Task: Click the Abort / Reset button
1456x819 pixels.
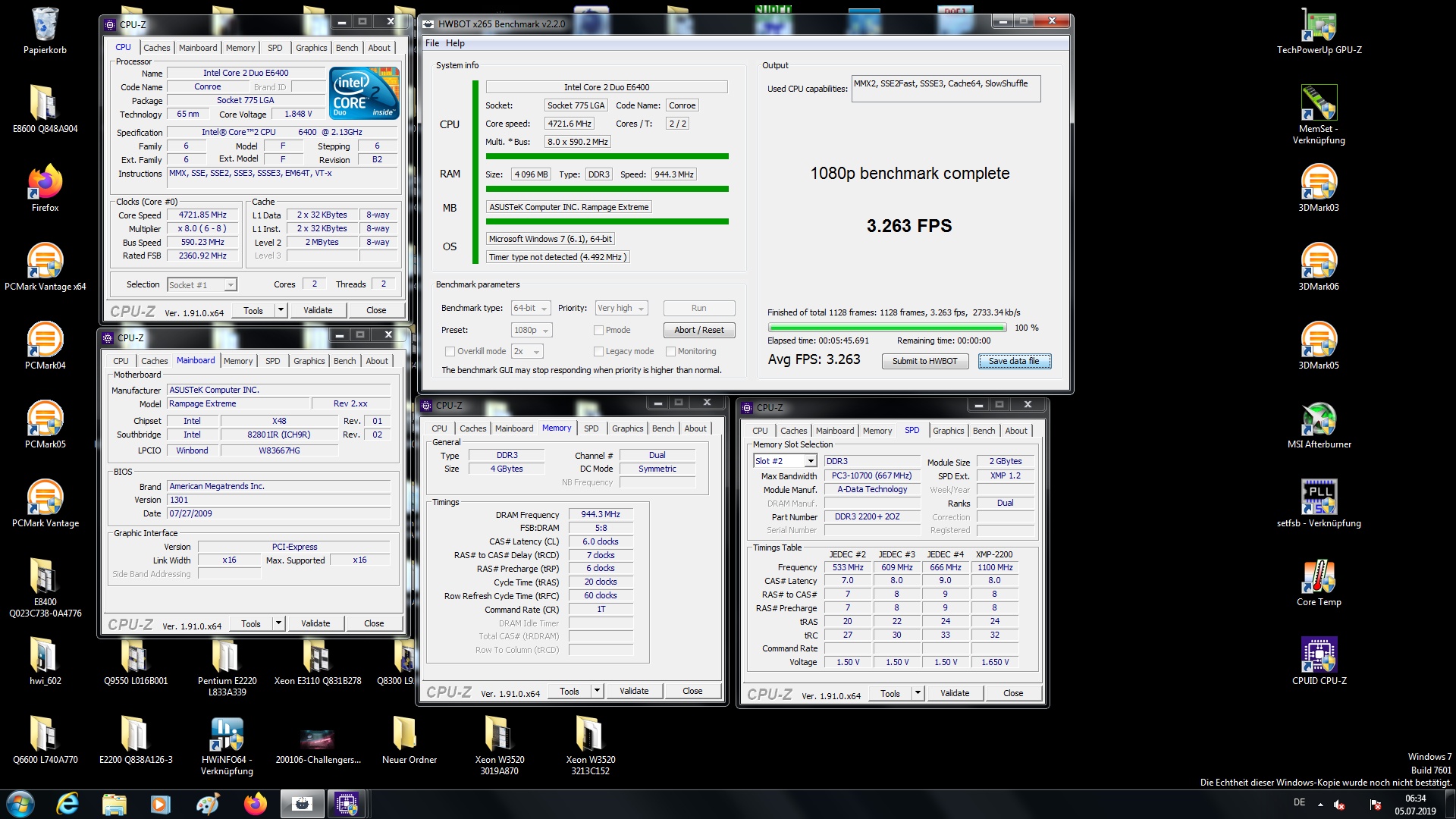Action: point(699,331)
